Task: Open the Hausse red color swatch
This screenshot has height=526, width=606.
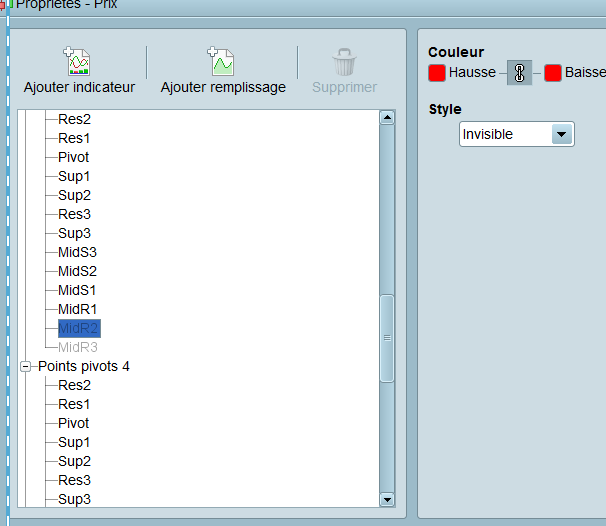Action: coord(437,73)
